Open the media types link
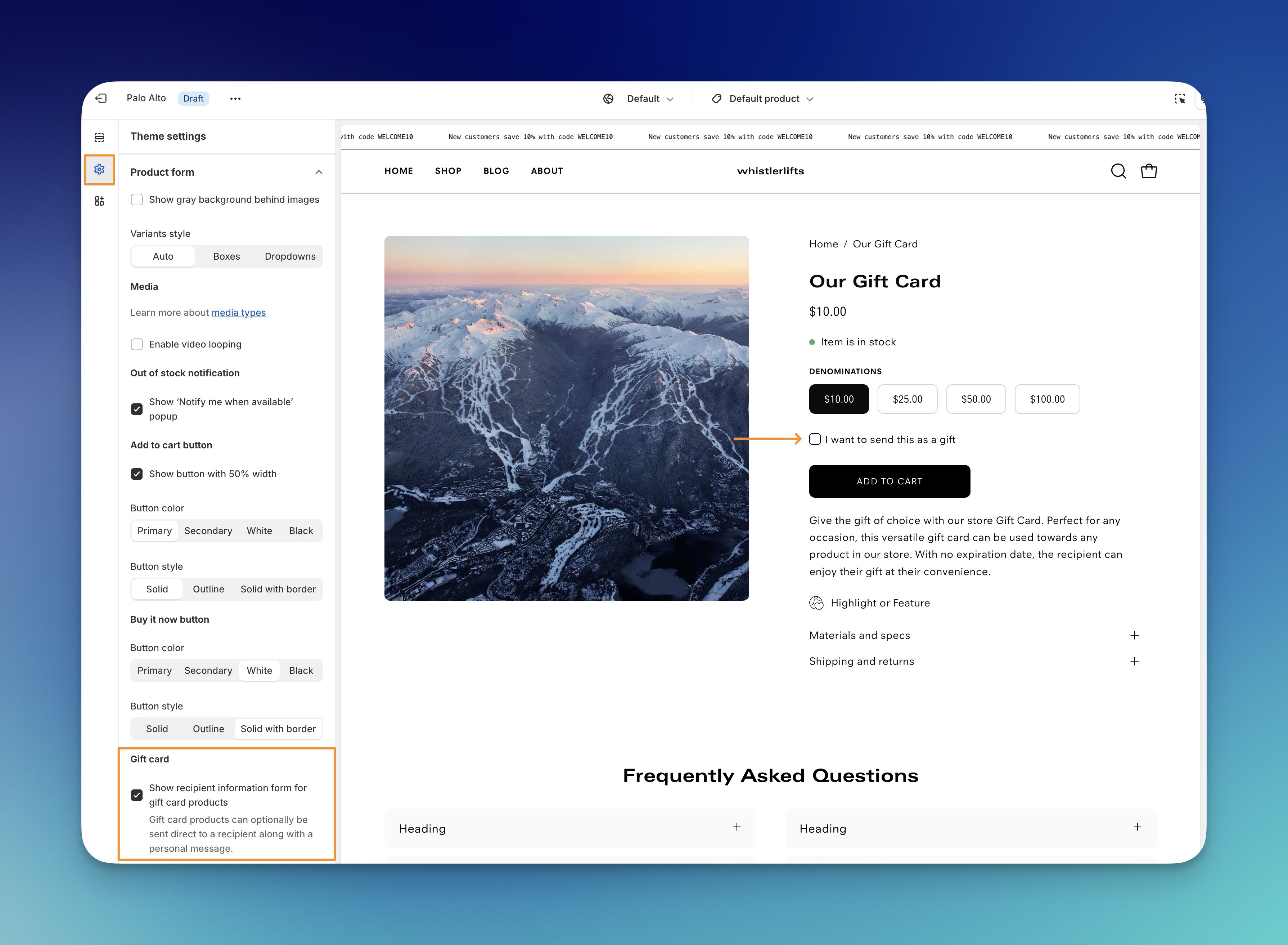The image size is (1288, 945). (x=238, y=313)
